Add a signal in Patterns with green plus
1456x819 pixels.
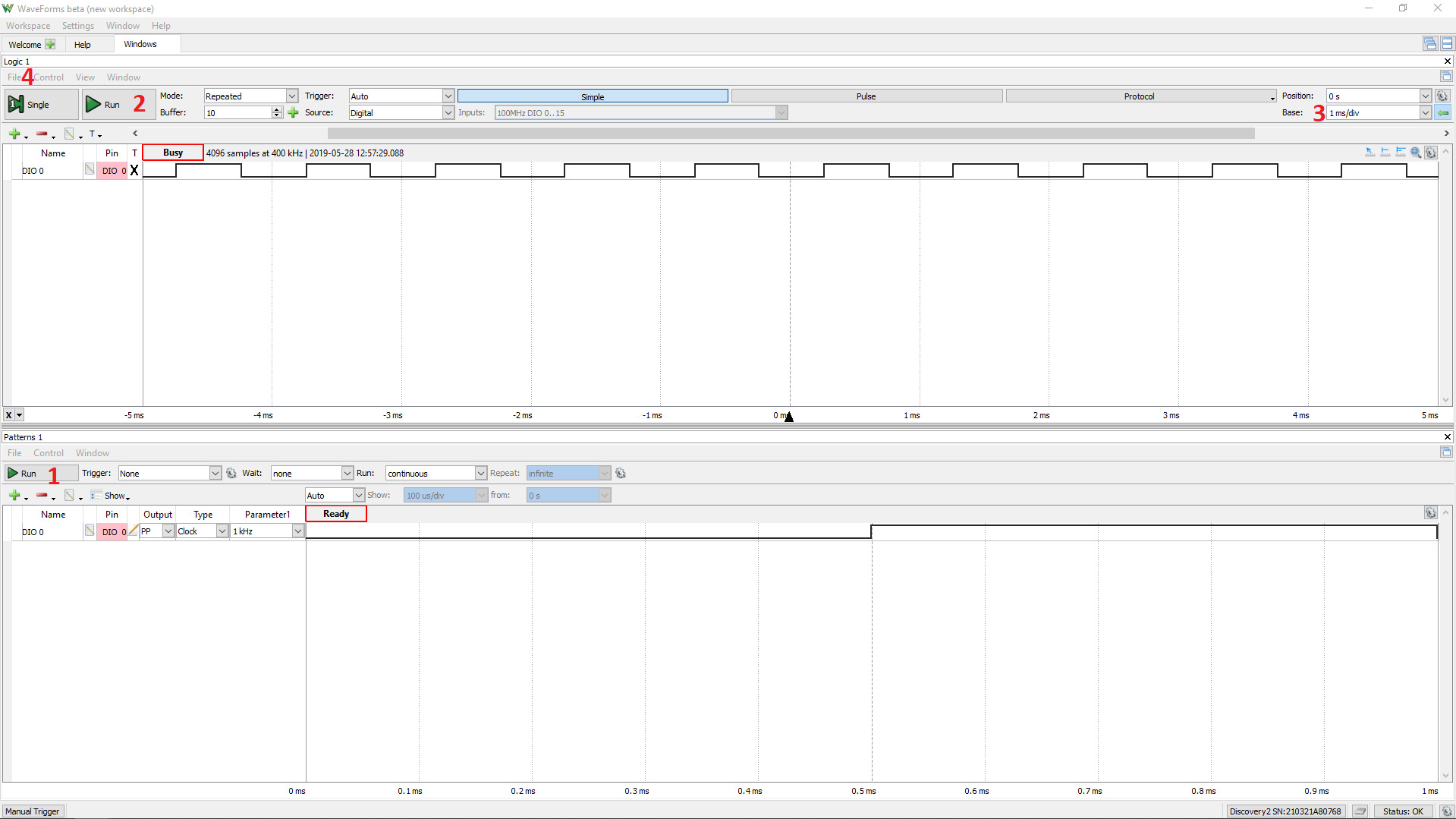[14, 496]
